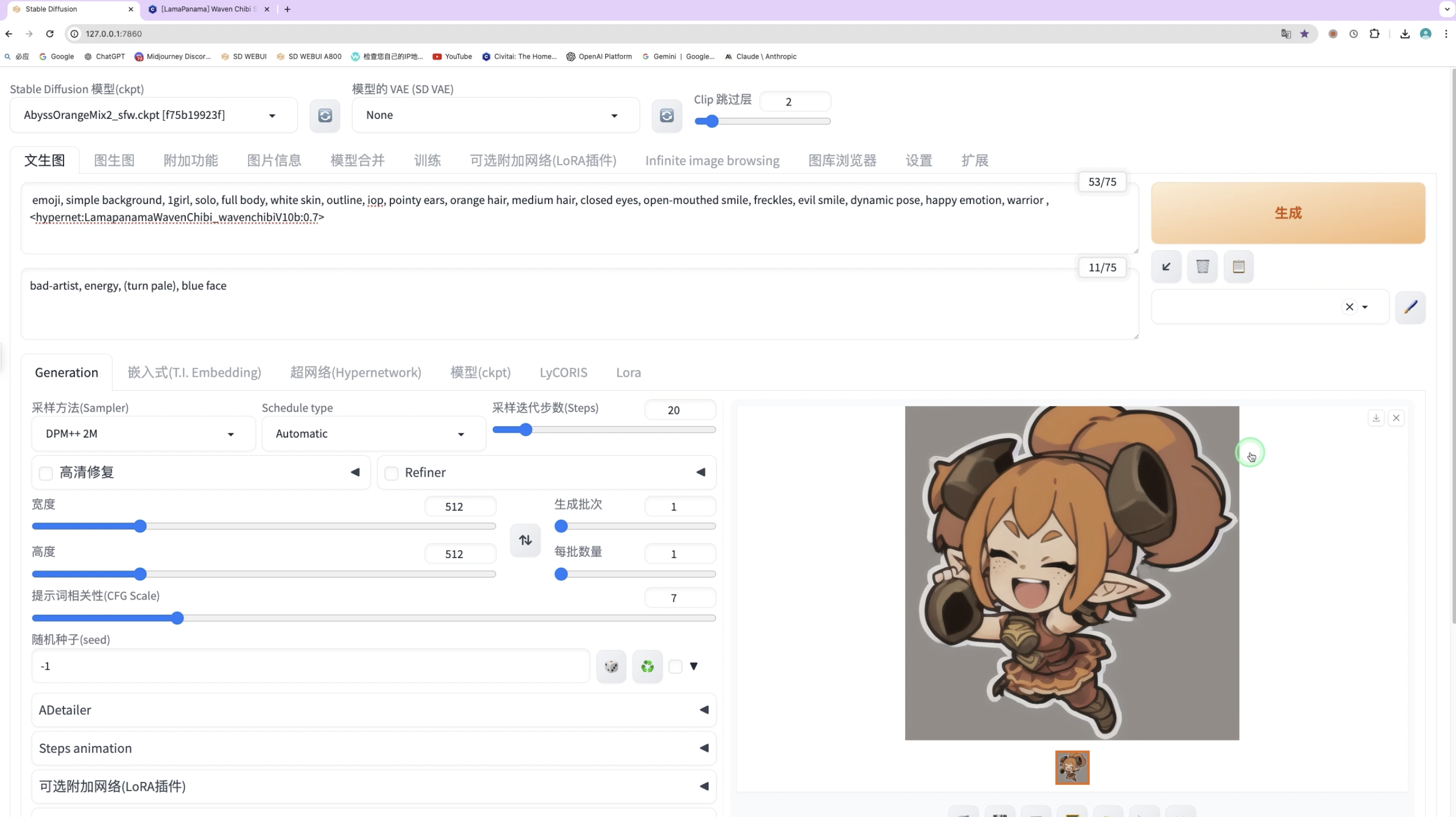Refresh the SD VAE model list

click(667, 116)
